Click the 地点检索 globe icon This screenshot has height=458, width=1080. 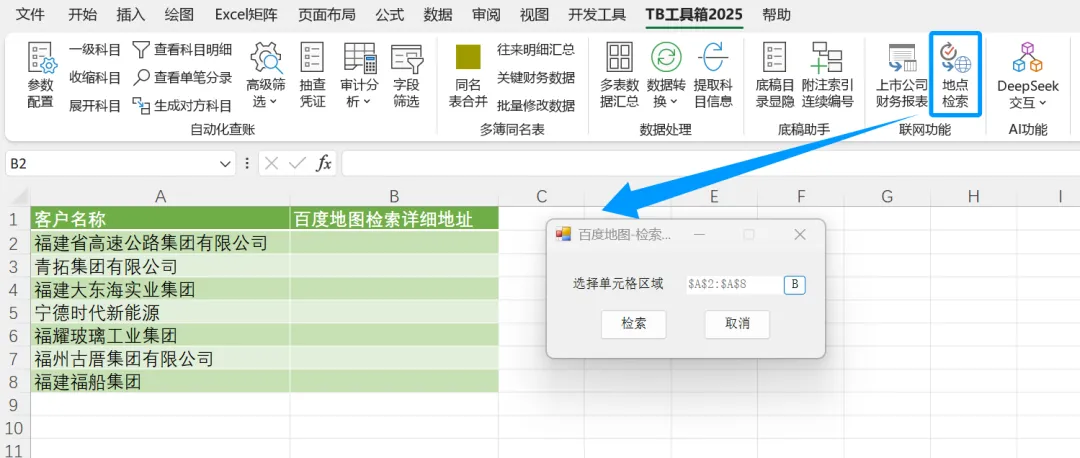955,58
